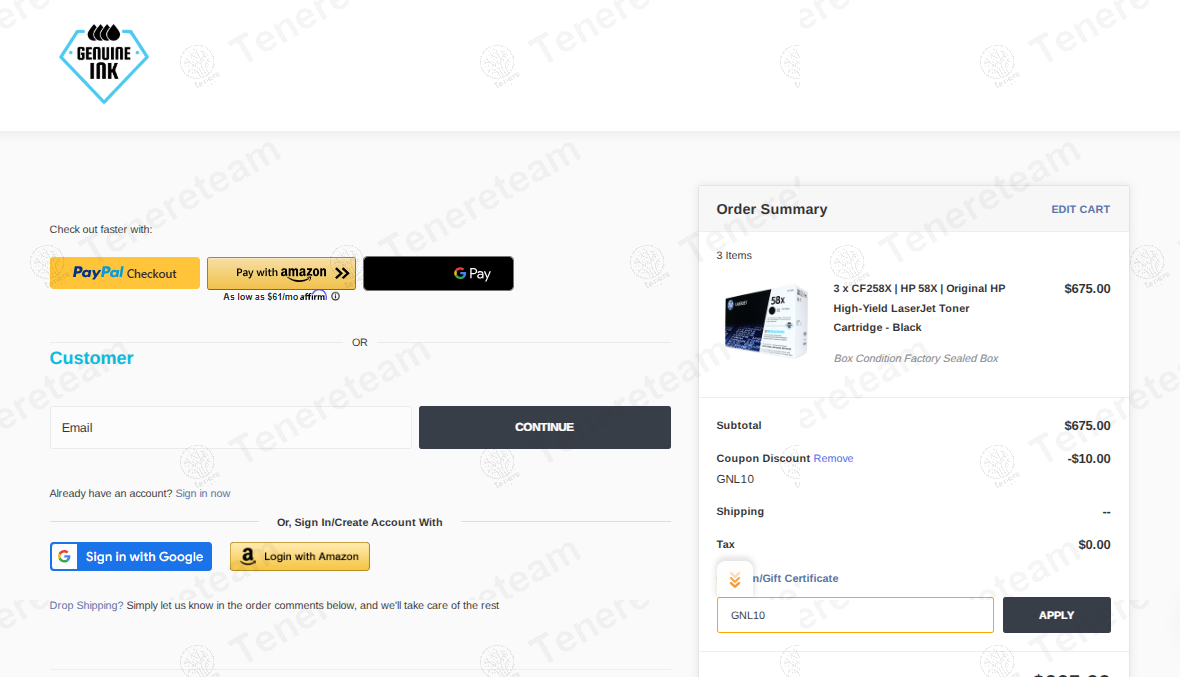Click the Genuine Ink logo
The width and height of the screenshot is (1180, 677).
click(104, 64)
